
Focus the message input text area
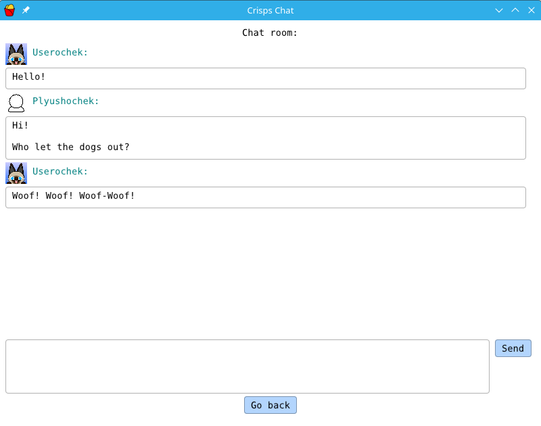pos(247,366)
